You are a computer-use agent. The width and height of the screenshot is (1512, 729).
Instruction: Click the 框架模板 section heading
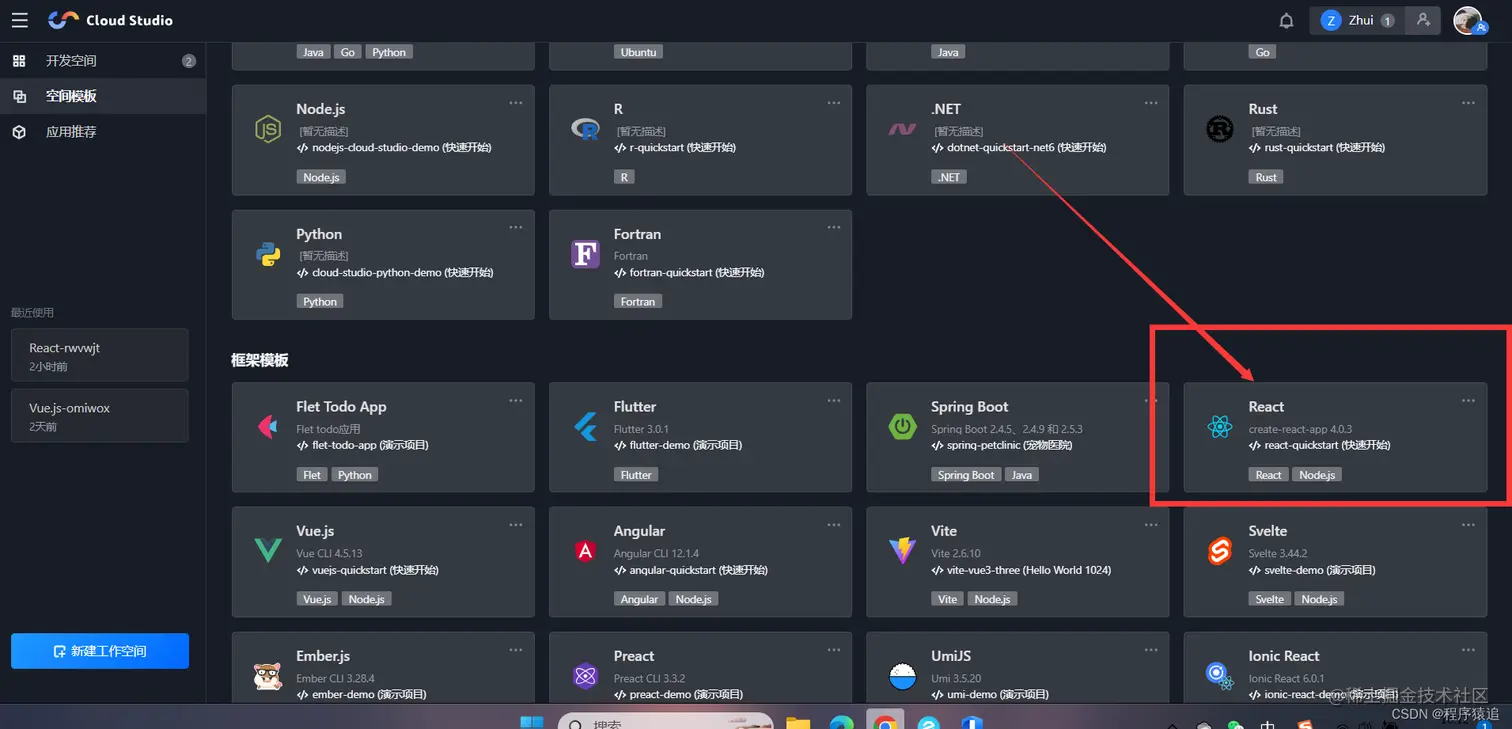point(260,360)
